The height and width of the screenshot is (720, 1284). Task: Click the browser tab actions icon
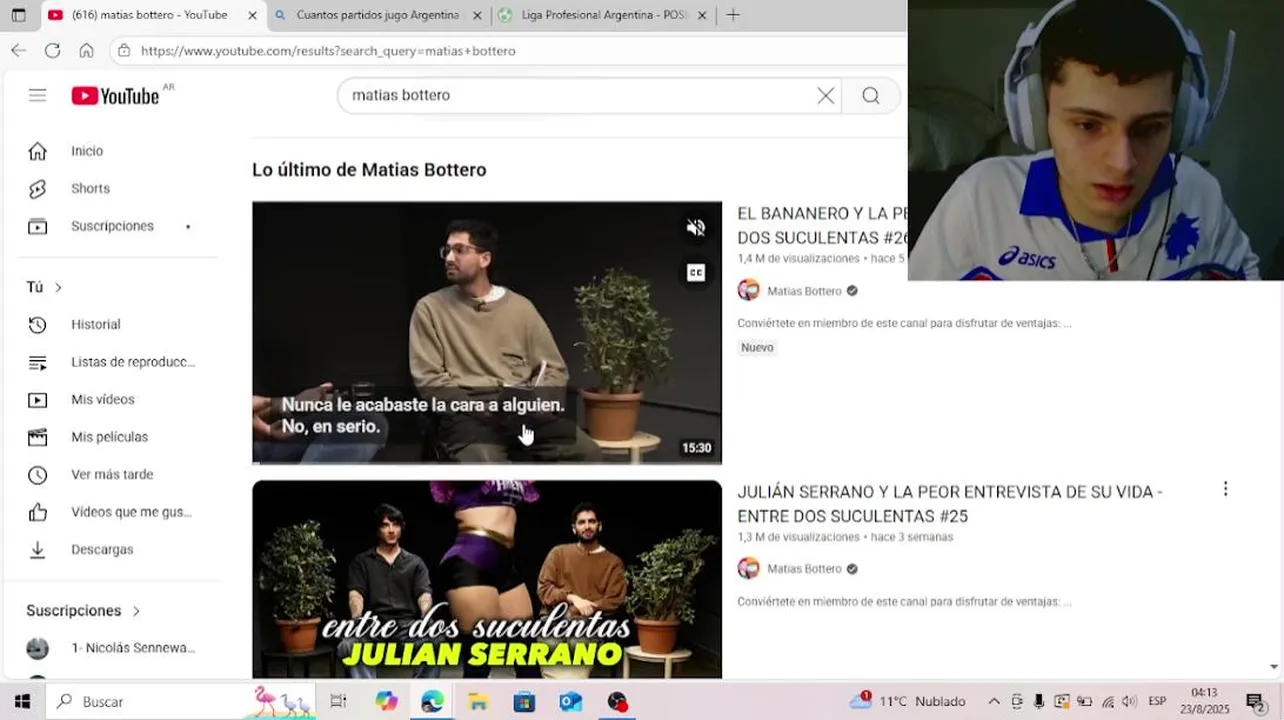[18, 15]
